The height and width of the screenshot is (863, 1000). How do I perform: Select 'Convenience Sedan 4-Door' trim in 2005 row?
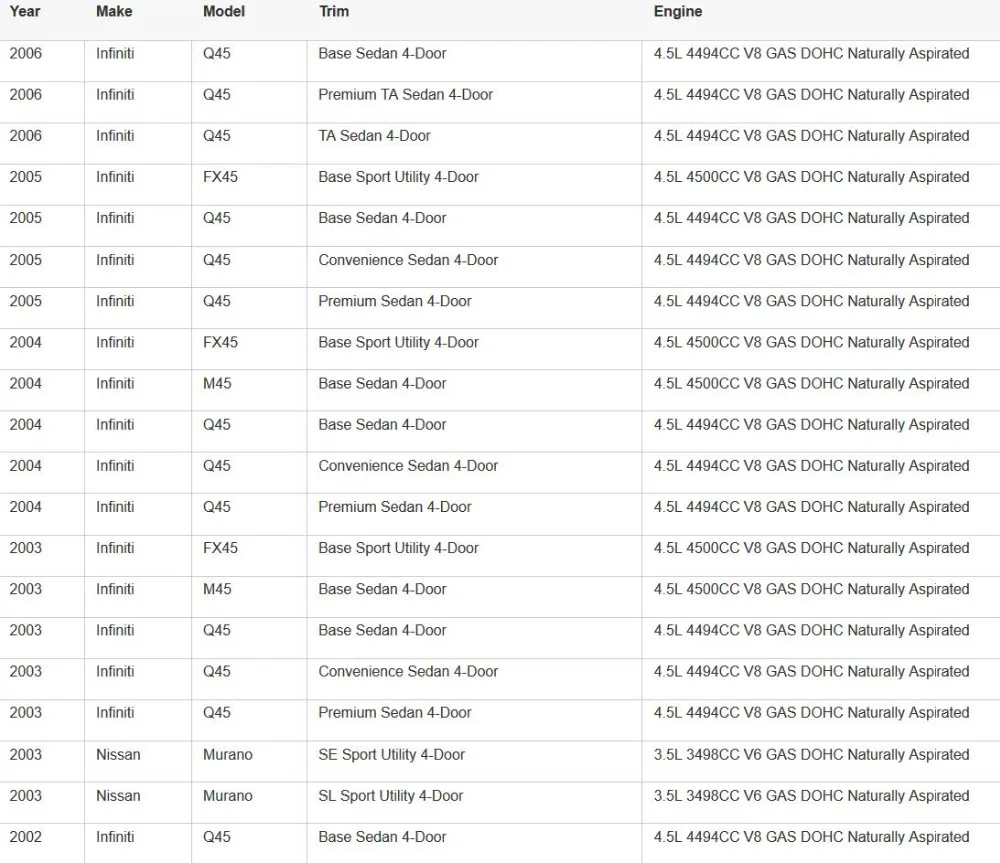pyautogui.click(x=408, y=260)
